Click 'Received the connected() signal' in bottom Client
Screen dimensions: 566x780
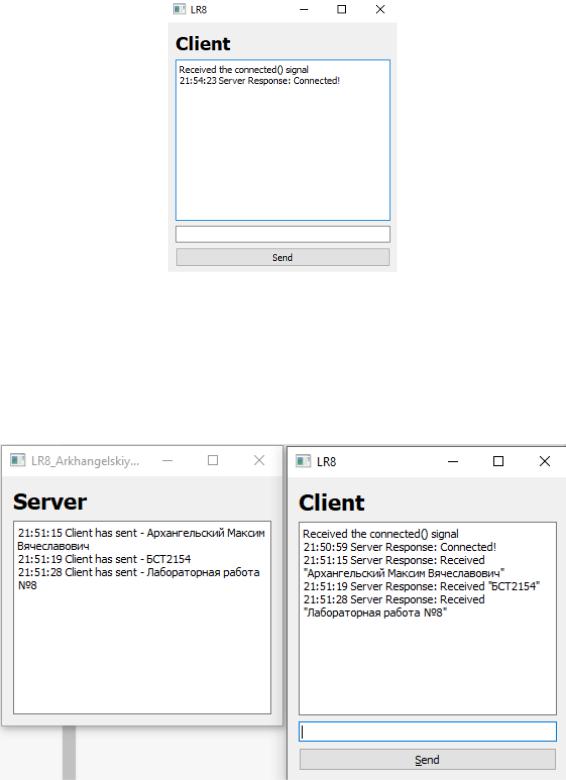381,534
